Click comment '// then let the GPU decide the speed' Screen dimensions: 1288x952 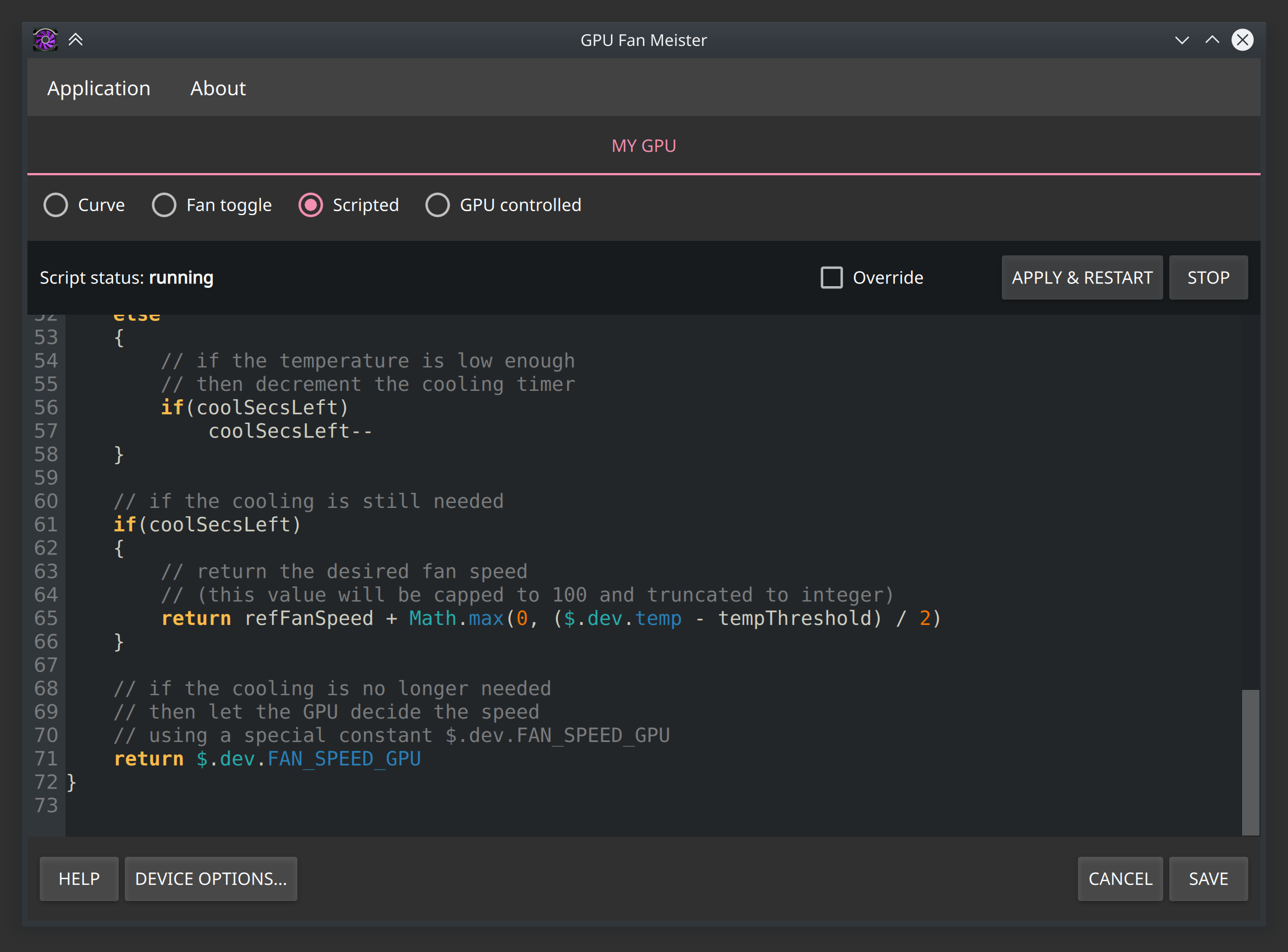click(x=326, y=712)
